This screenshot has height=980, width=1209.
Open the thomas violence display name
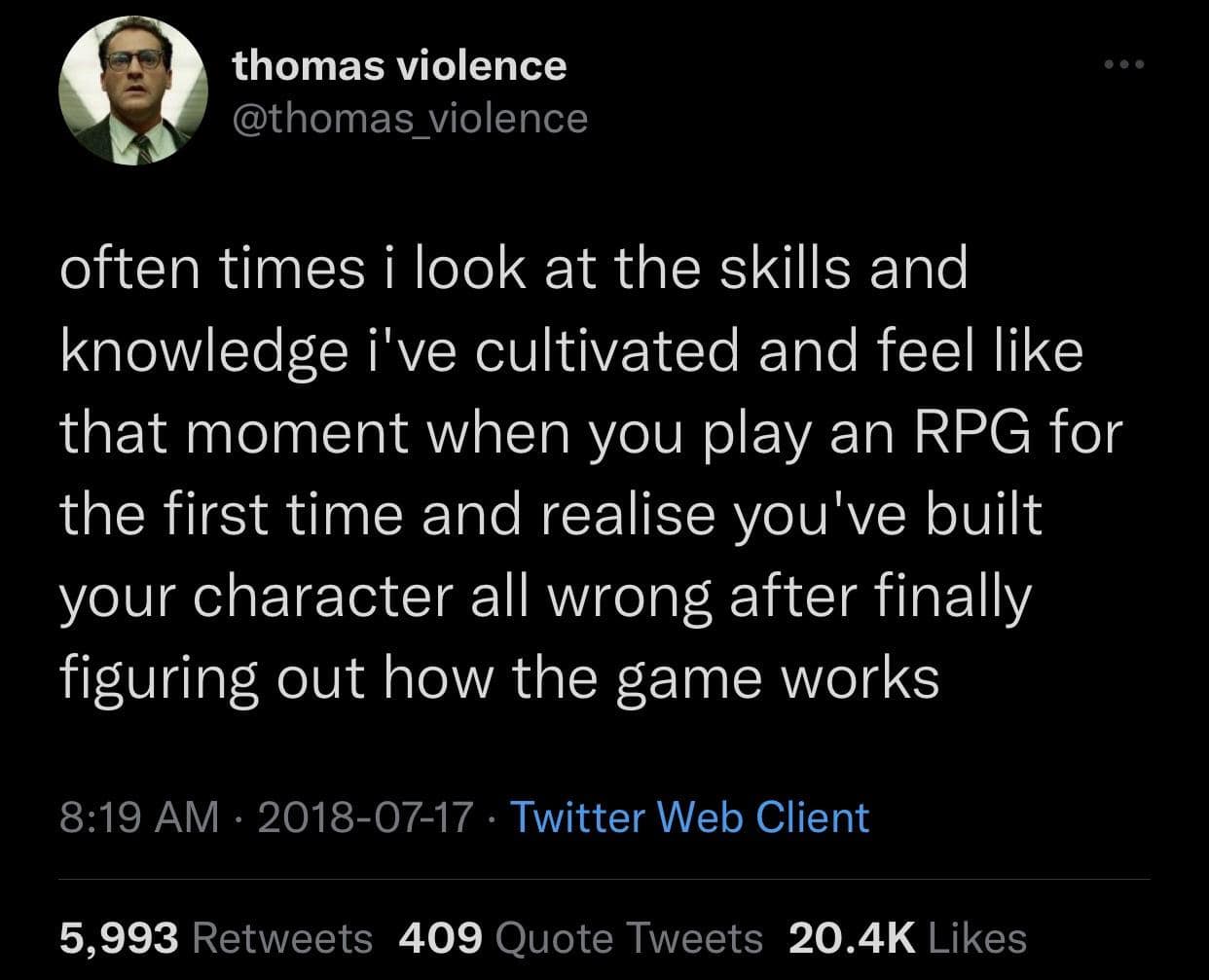(x=399, y=65)
